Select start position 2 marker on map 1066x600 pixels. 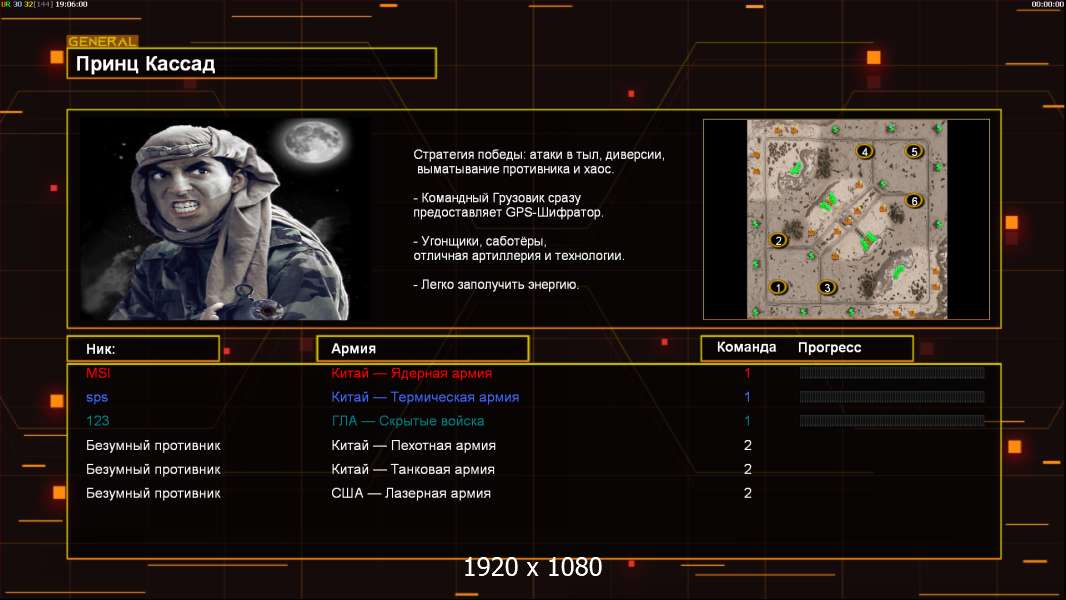[779, 240]
